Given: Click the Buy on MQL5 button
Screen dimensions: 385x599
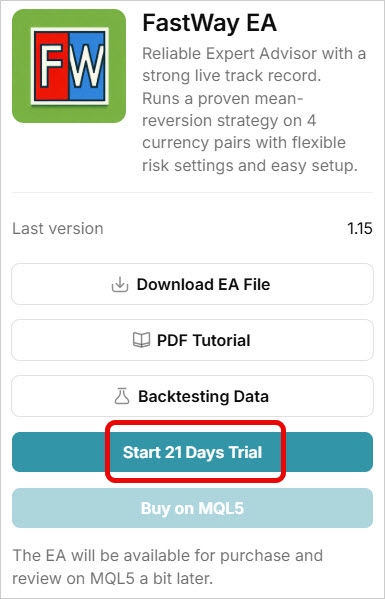Looking at the screenshot, I should pyautogui.click(x=192, y=508).
